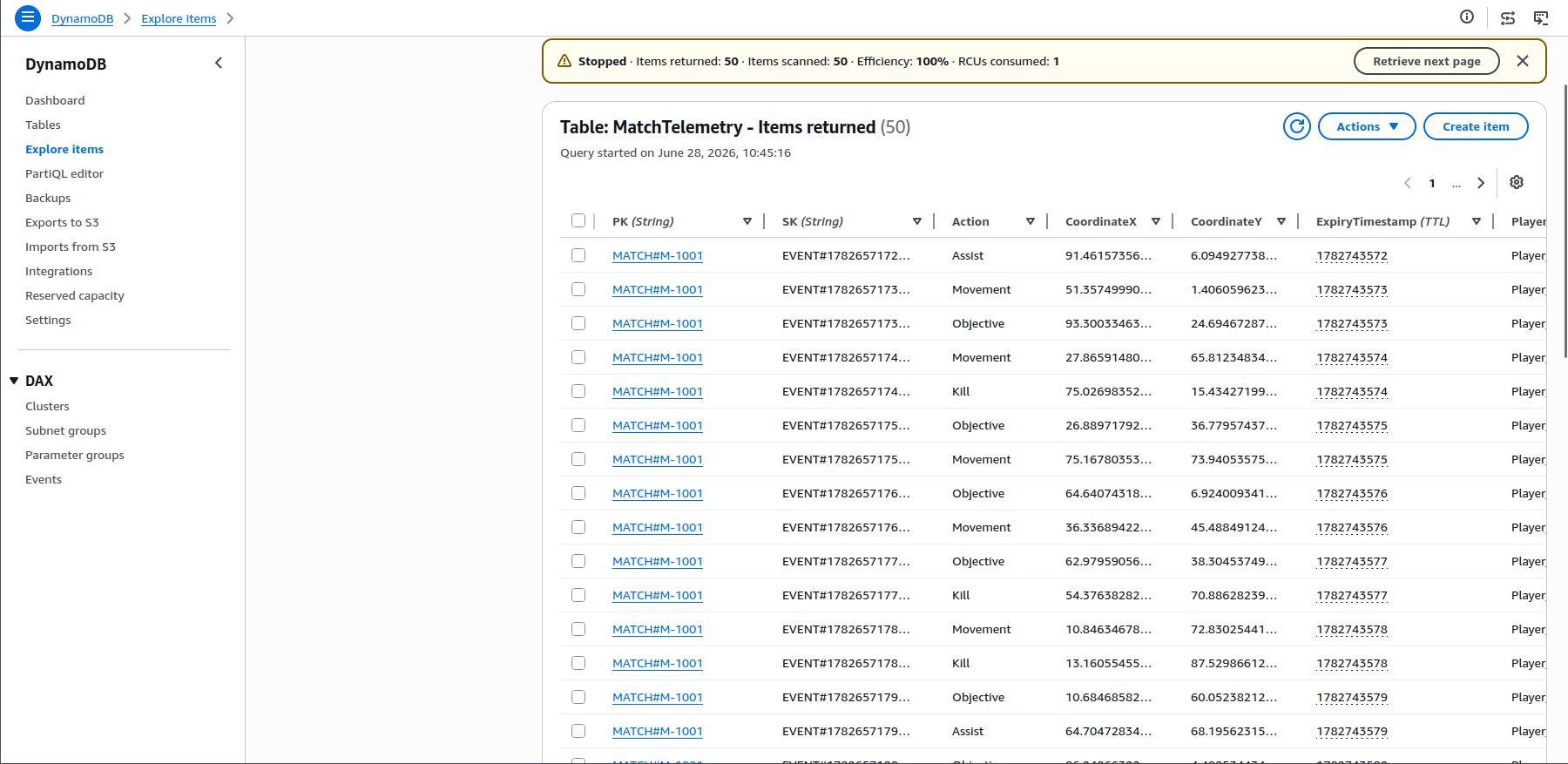Open the PartiQL editor page
The width and height of the screenshot is (1568, 764).
pos(64,173)
